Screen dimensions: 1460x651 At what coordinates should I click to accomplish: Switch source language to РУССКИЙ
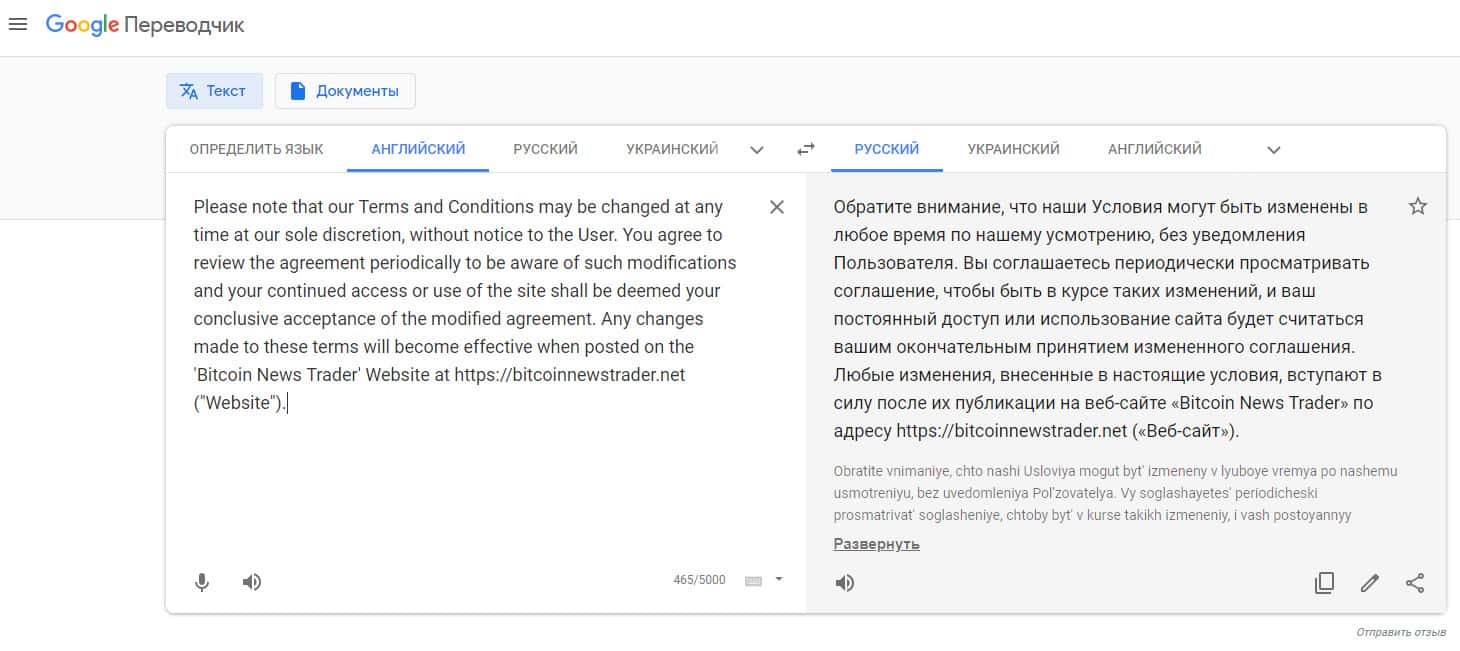click(x=546, y=149)
